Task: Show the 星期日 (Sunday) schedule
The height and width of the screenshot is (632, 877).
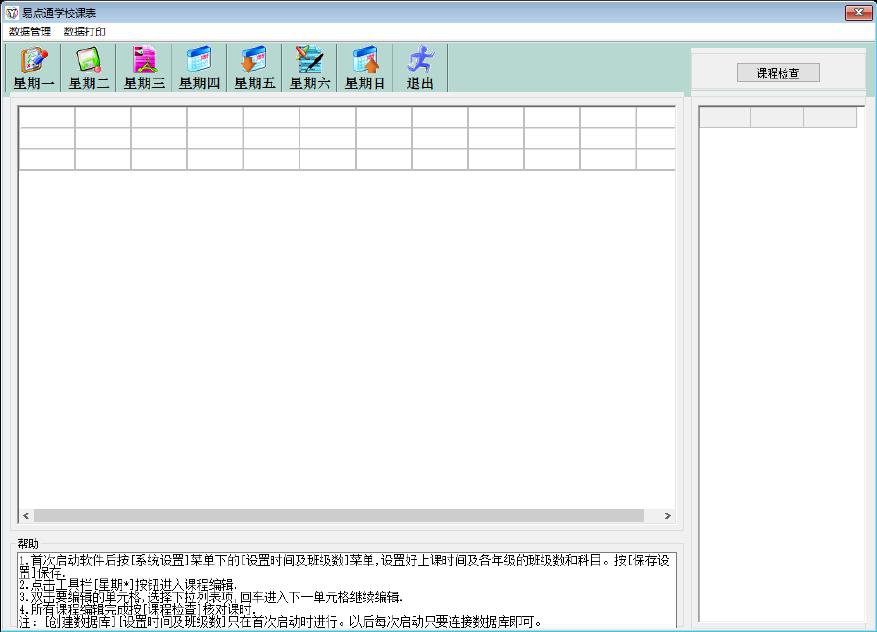Action: pos(365,68)
